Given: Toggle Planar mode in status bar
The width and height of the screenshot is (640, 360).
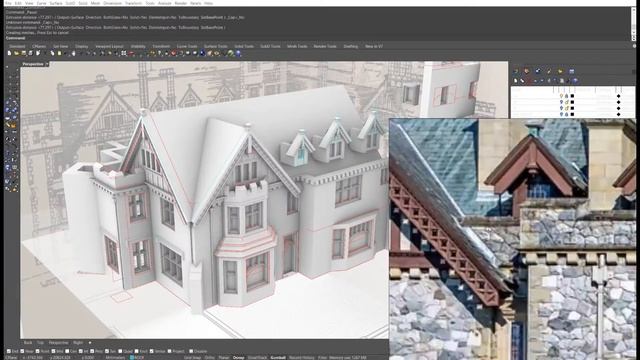Looking at the screenshot, I should pyautogui.click(x=224, y=358).
